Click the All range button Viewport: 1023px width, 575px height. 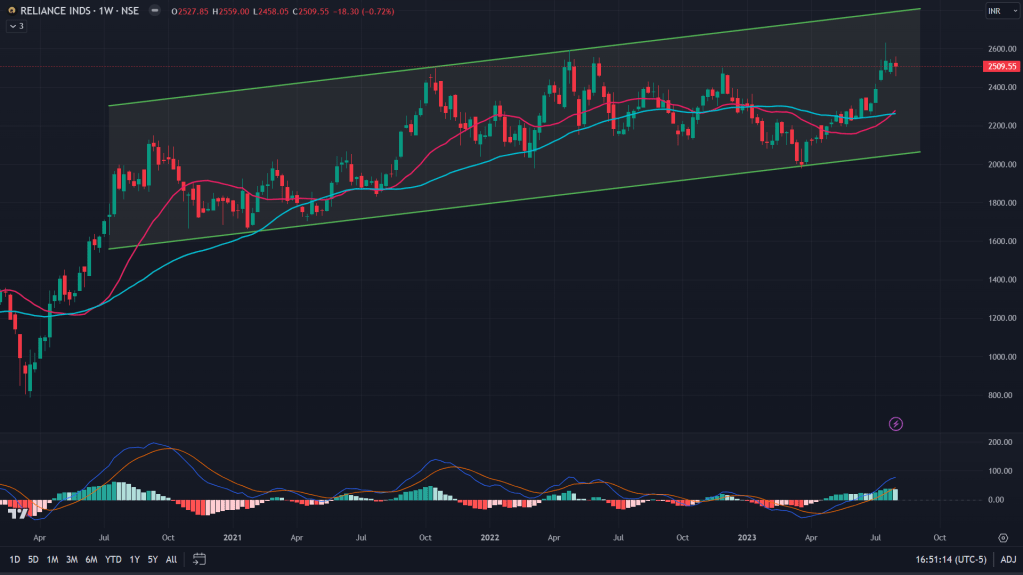point(171,559)
